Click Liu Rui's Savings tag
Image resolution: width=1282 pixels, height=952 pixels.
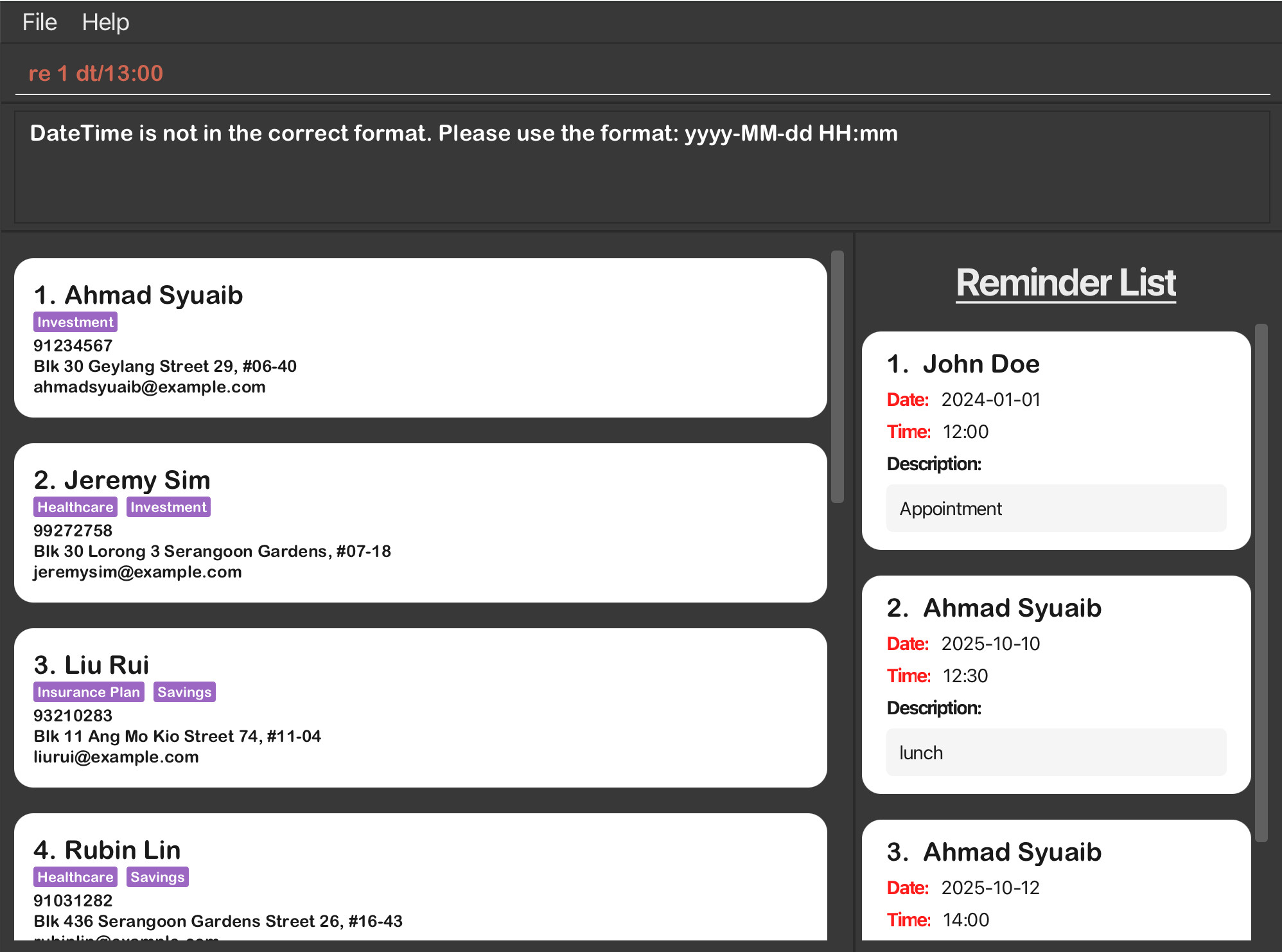(x=184, y=692)
